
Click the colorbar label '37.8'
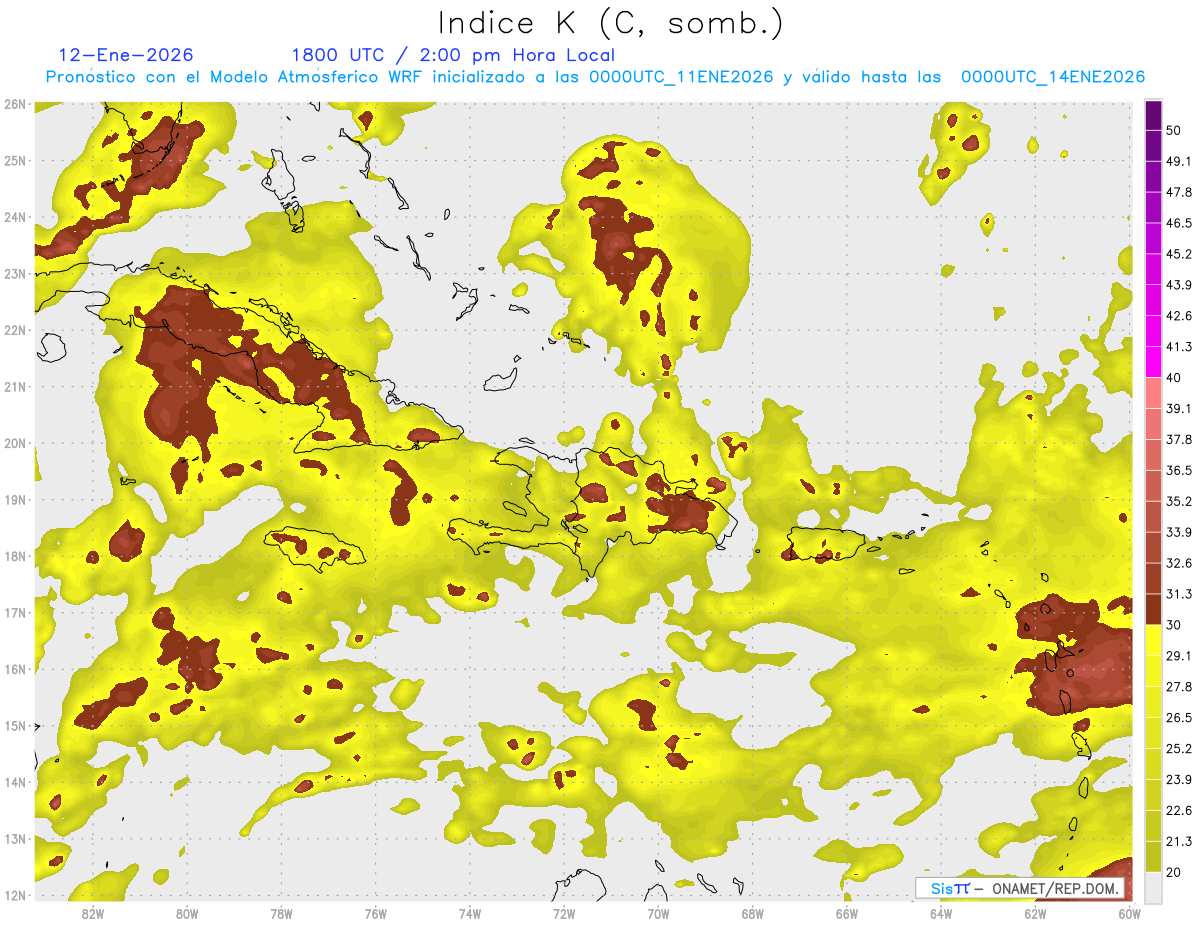point(1179,439)
